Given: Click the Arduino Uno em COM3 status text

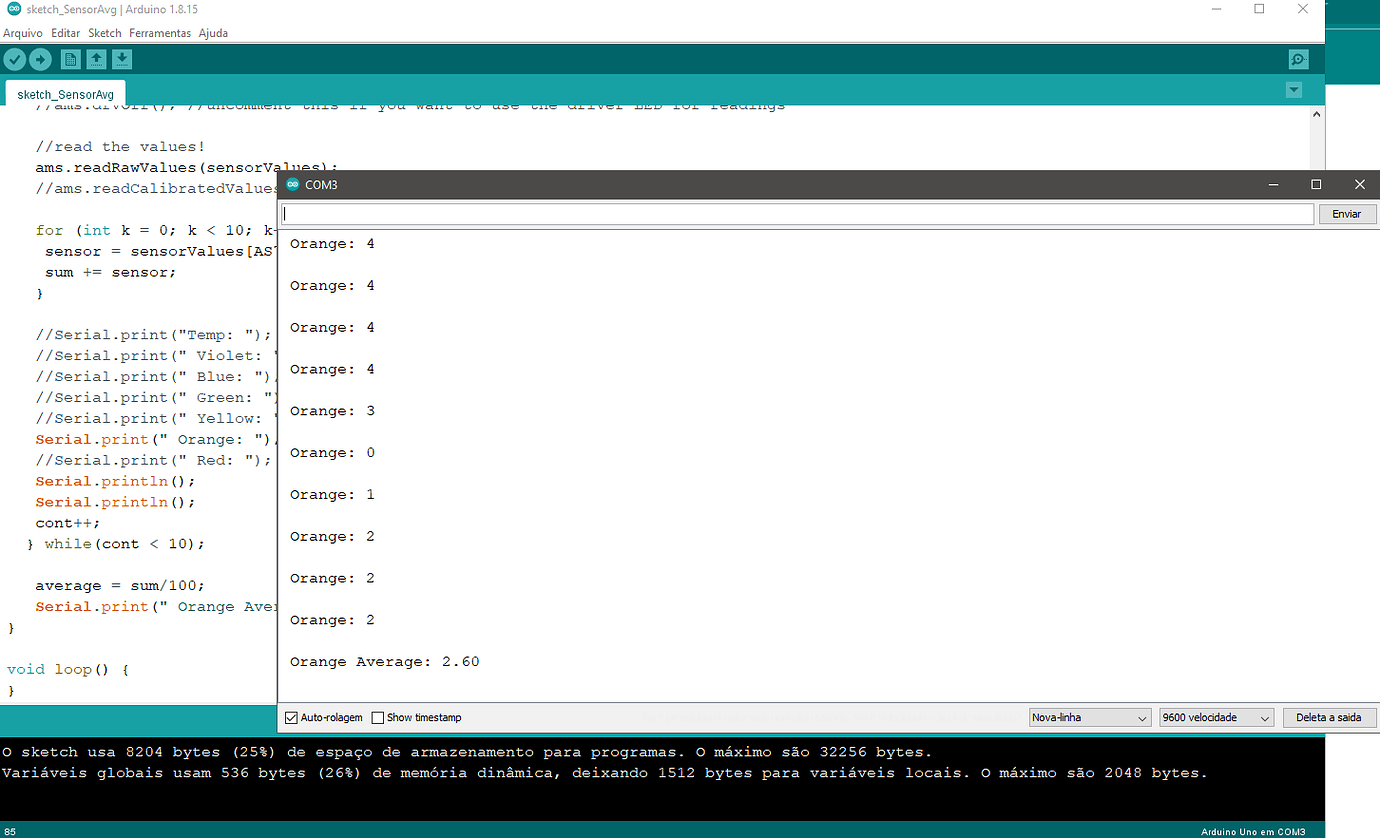Looking at the screenshot, I should pos(1251,831).
